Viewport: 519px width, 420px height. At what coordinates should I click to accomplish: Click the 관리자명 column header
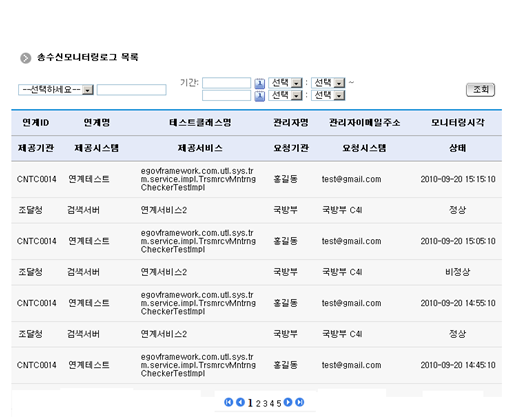[291, 123]
